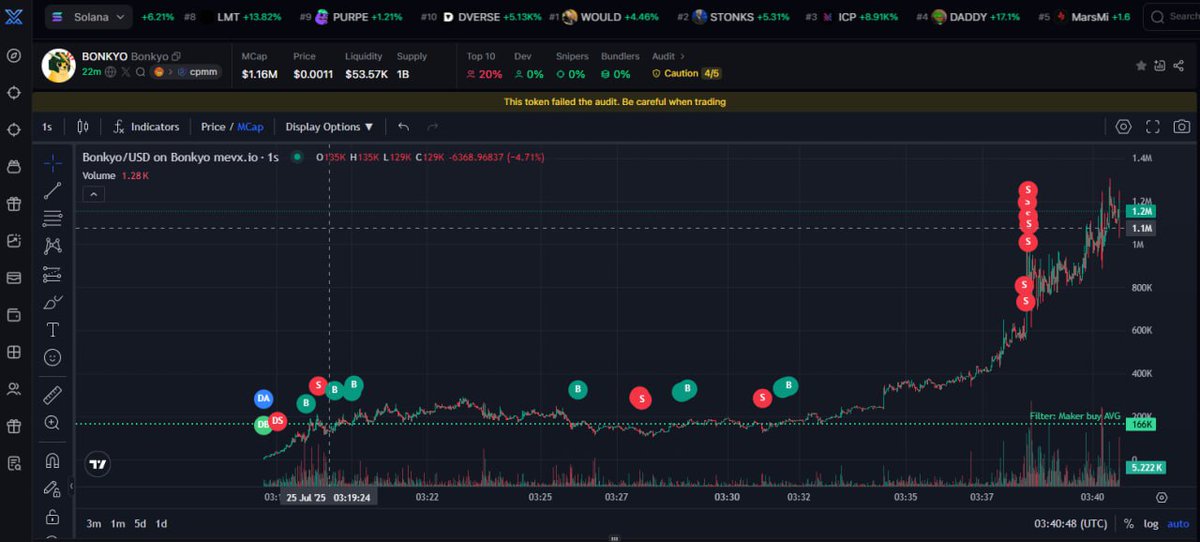The width and height of the screenshot is (1200, 542).
Task: Select the XABCD pattern tool
Action: [x=52, y=246]
